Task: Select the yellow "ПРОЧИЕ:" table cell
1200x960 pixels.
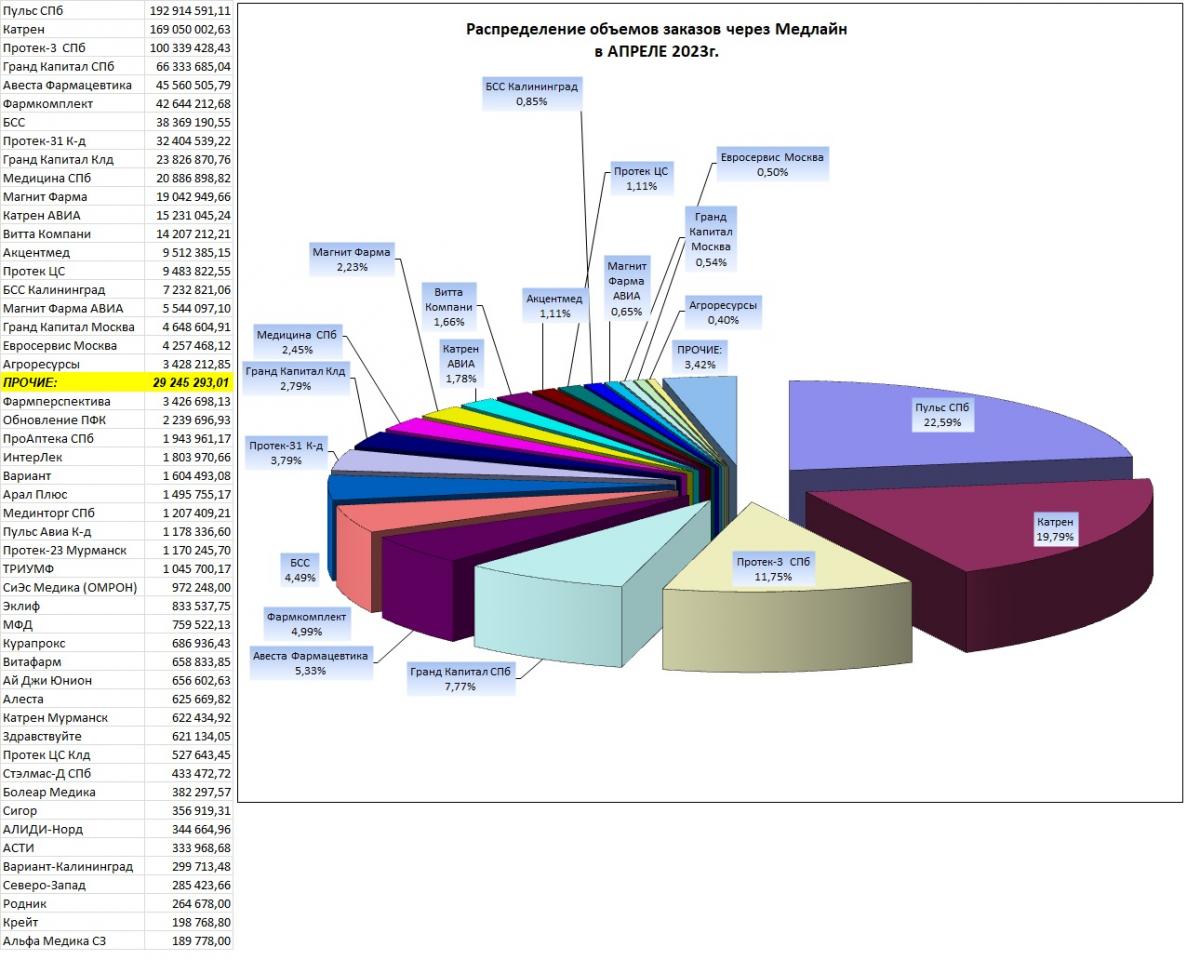Action: [x=72, y=382]
